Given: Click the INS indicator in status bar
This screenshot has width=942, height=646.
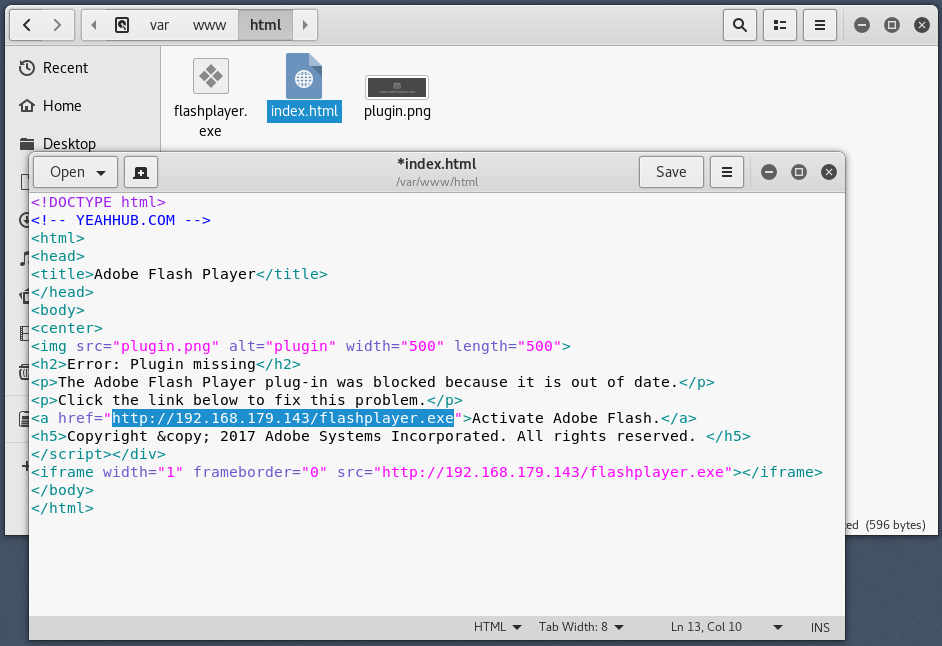Looking at the screenshot, I should (x=820, y=628).
